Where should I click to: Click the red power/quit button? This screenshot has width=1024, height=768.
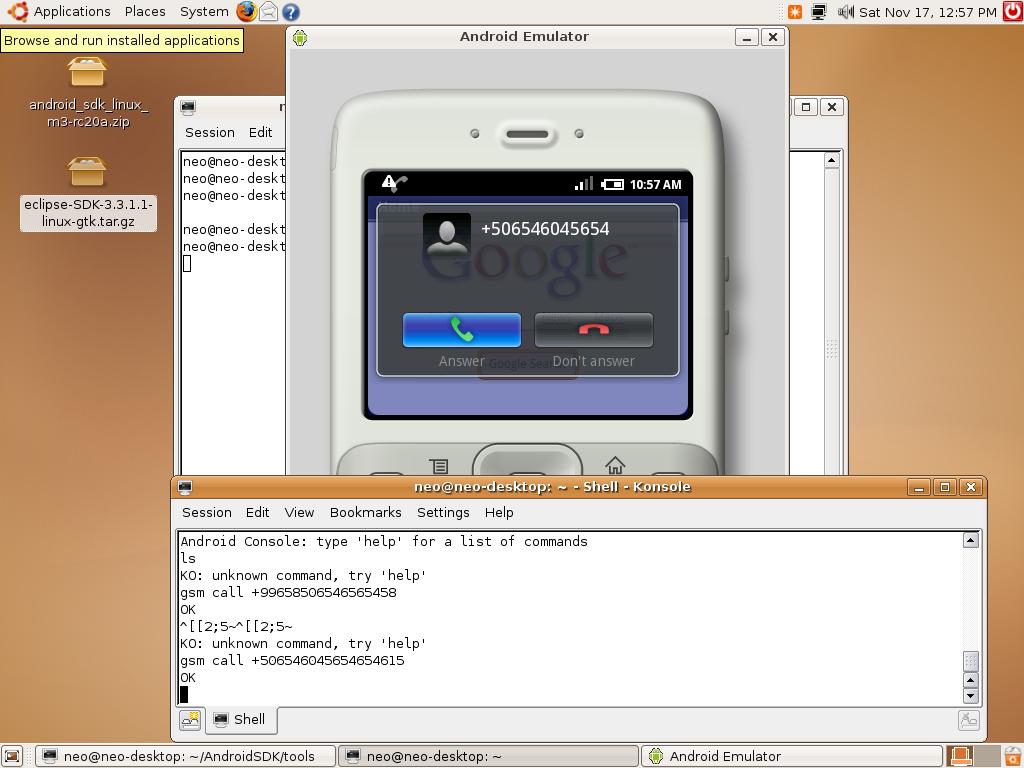click(1013, 12)
